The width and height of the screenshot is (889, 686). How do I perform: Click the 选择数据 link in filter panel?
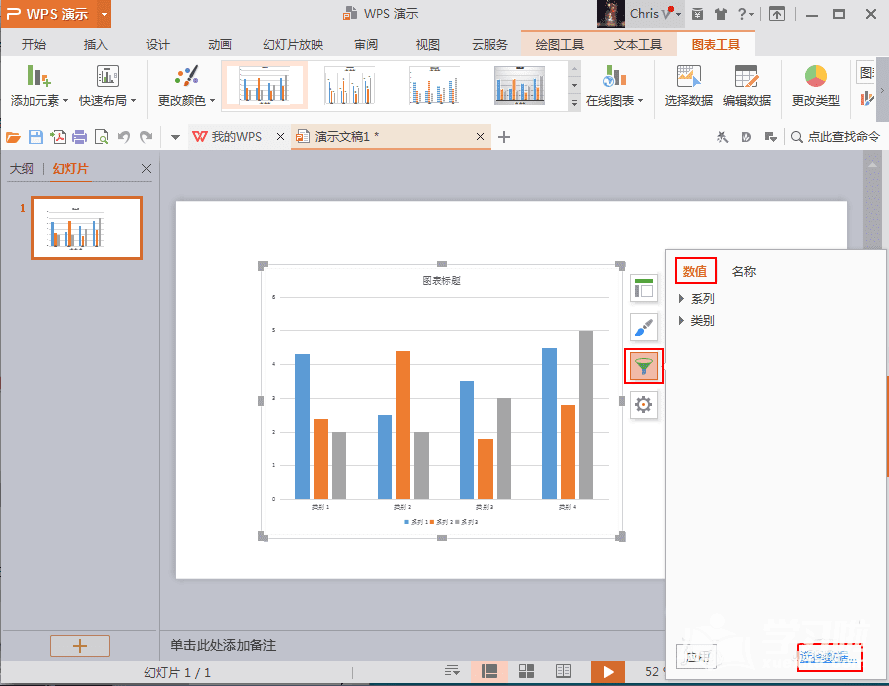click(829, 657)
